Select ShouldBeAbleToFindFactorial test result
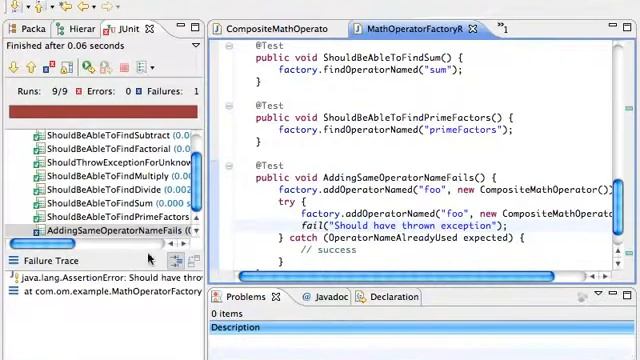640x360 pixels. 112,149
